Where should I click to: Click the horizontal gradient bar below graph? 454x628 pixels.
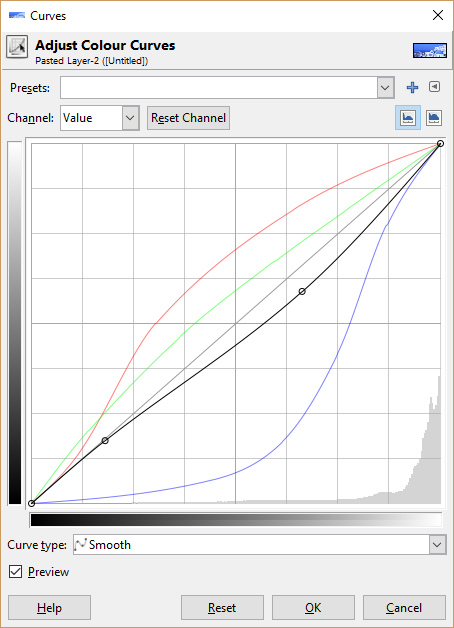pos(236,520)
